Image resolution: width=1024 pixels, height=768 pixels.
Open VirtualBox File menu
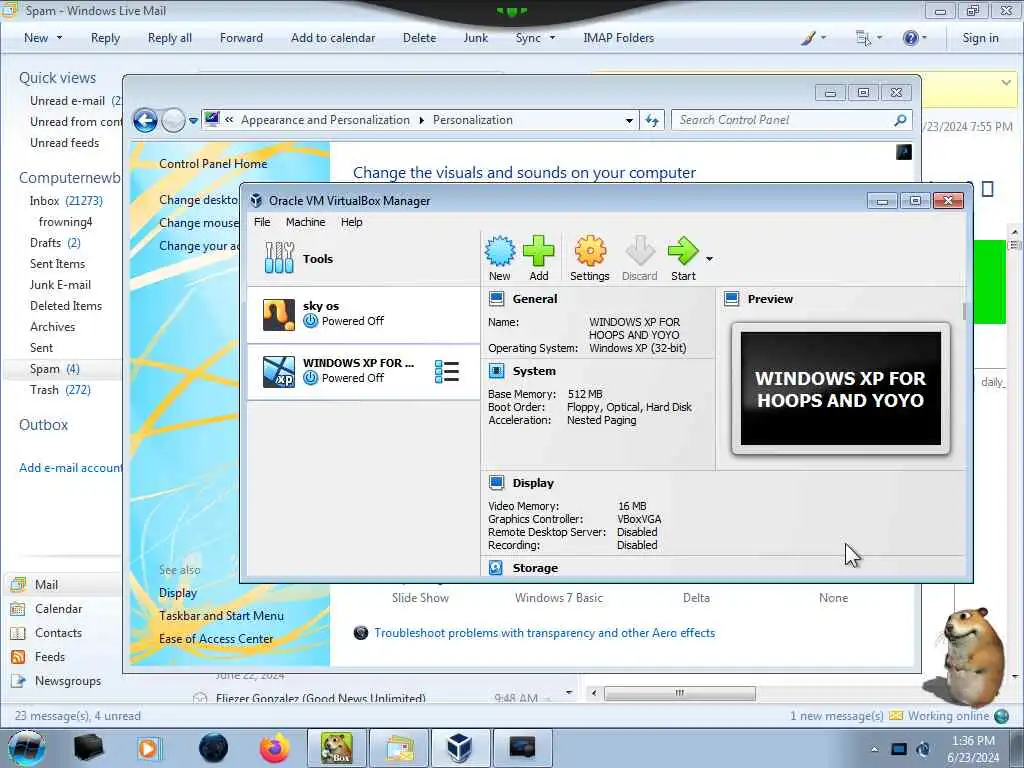[262, 222]
